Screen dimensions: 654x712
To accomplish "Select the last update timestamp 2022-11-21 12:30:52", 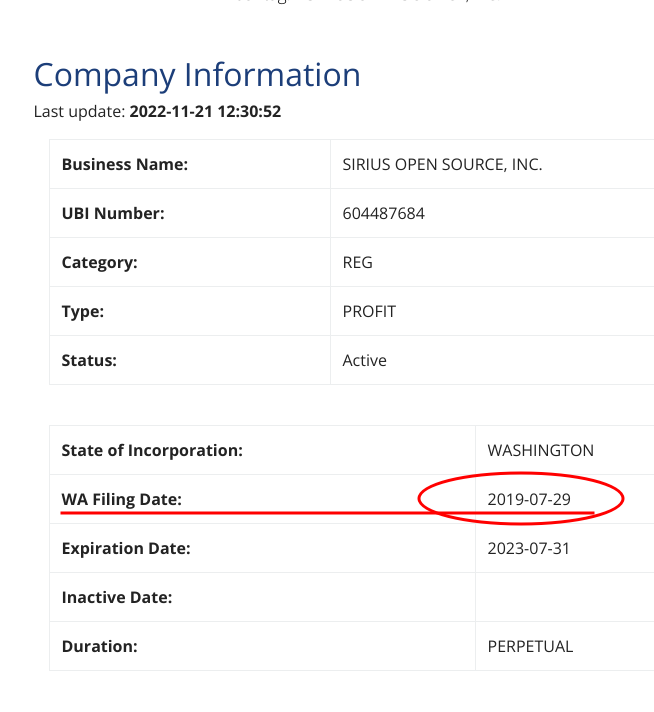I will 205,112.
